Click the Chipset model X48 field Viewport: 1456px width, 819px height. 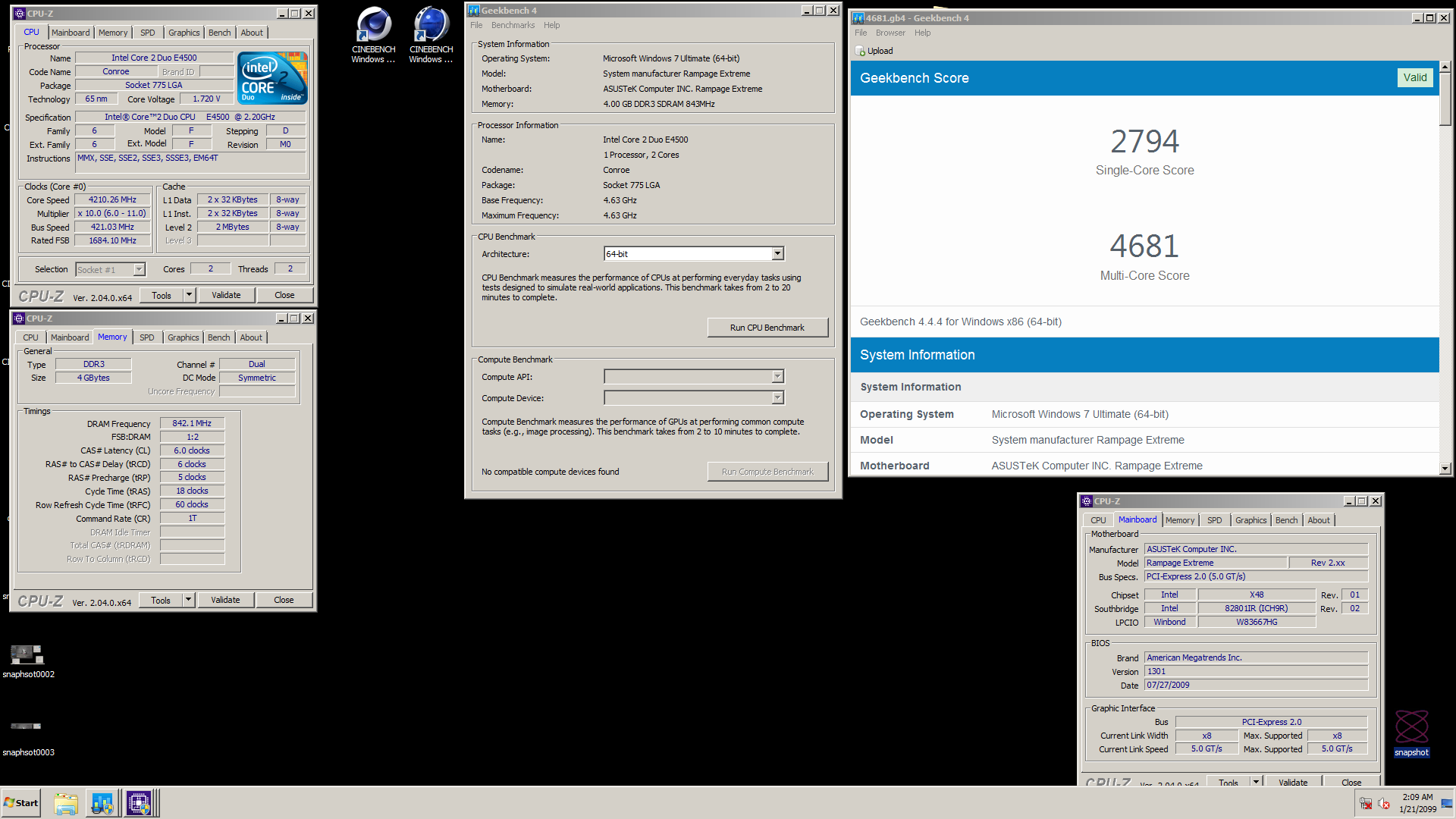point(1256,595)
